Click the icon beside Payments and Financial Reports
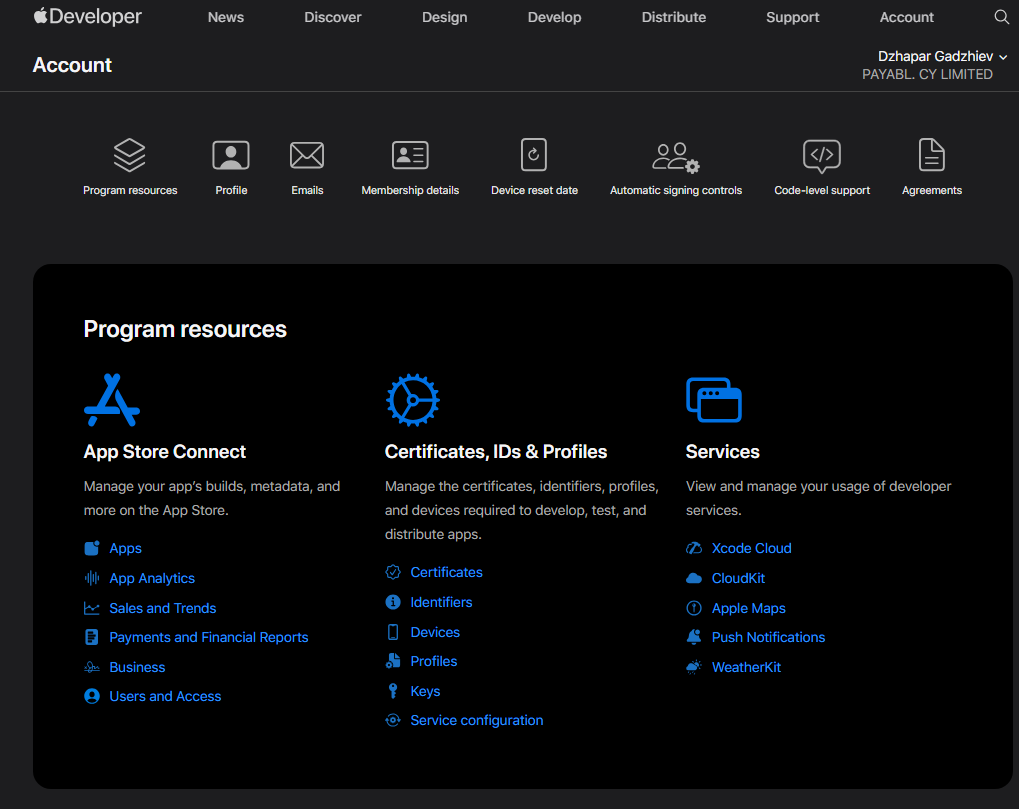 [x=92, y=637]
